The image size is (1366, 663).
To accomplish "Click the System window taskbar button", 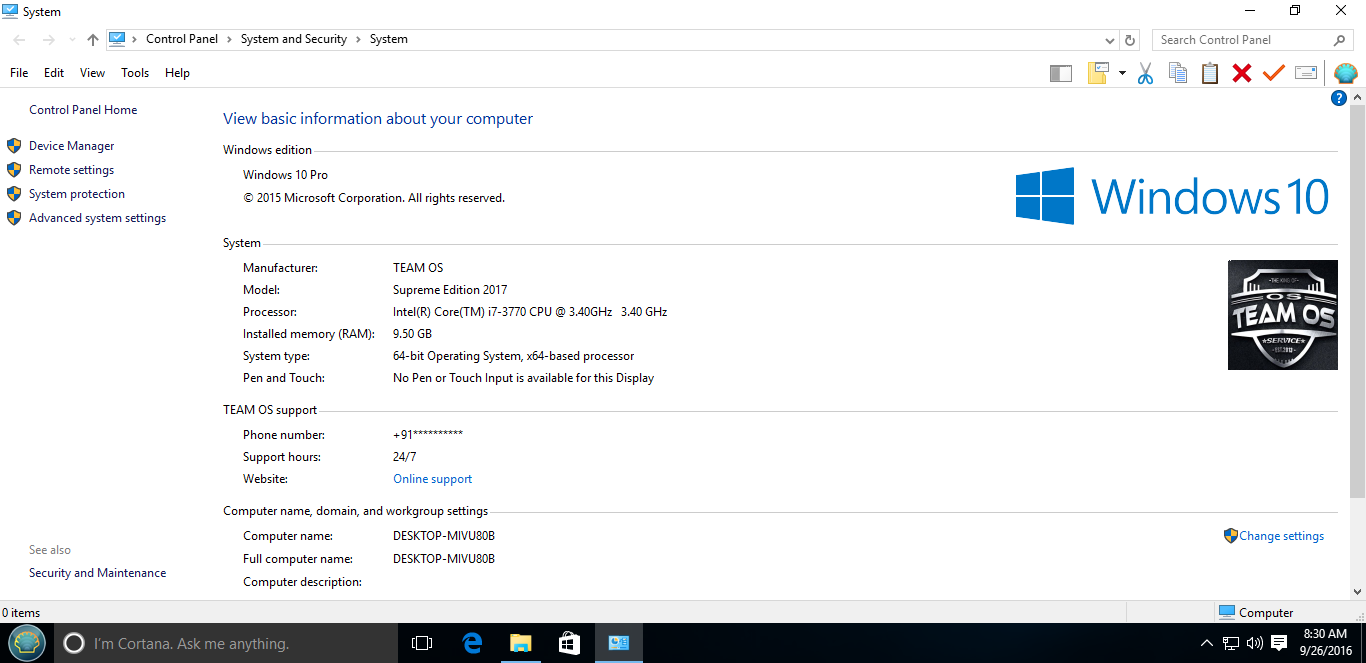I will (619, 643).
